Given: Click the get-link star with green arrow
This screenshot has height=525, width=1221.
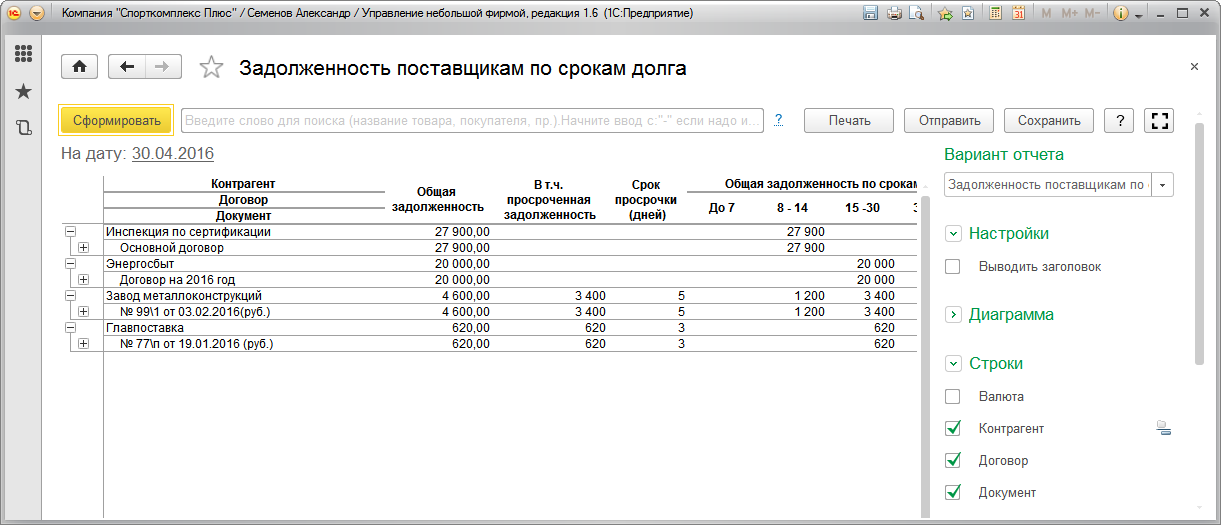Looking at the screenshot, I should click(945, 14).
